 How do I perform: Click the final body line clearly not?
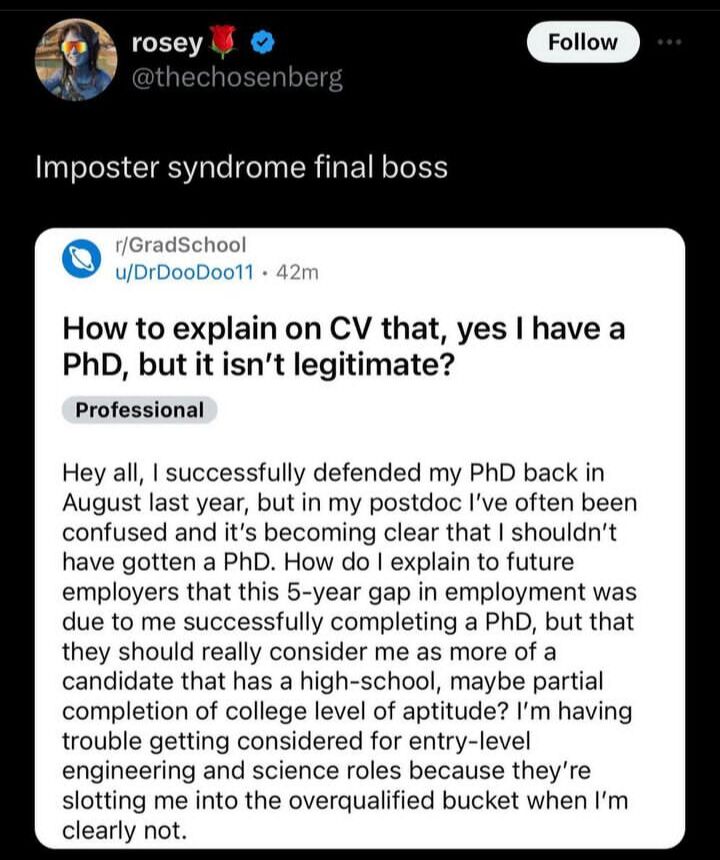point(124,830)
